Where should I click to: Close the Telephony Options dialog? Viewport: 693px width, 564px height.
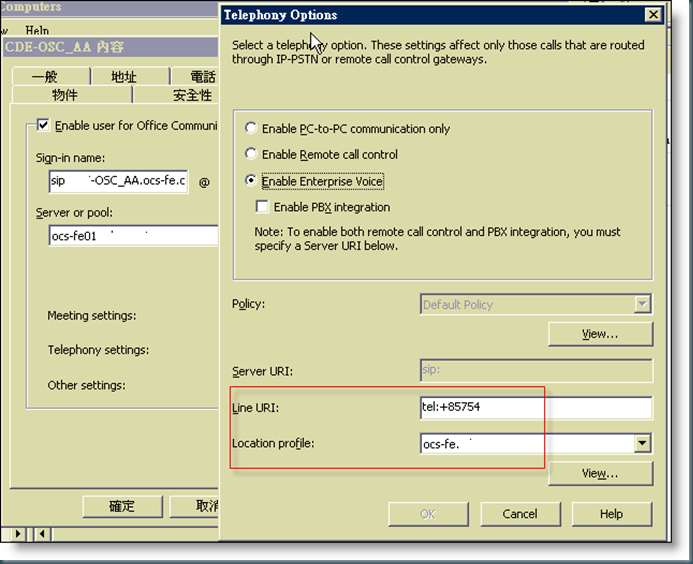652,15
